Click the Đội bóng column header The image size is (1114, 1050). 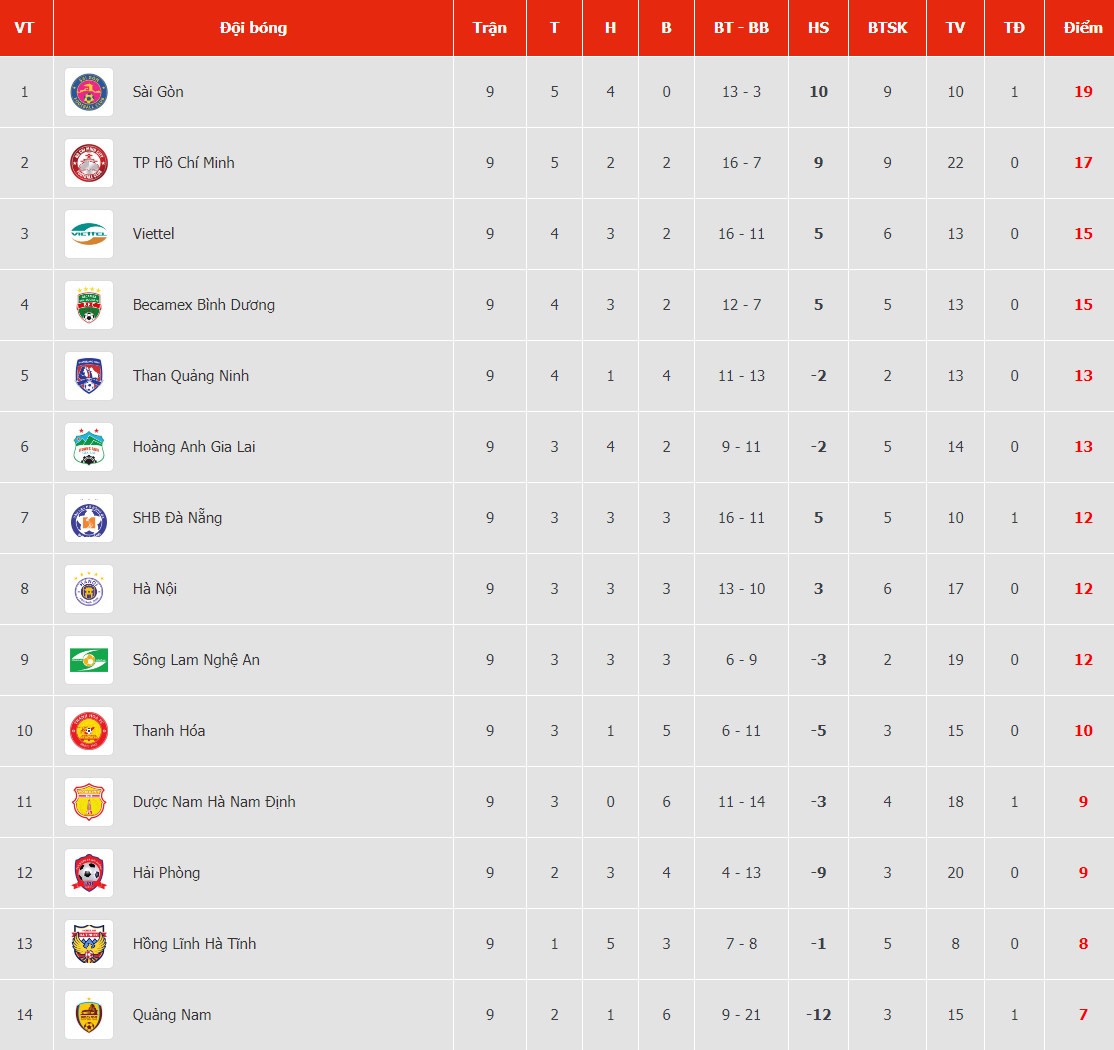[x=253, y=28]
